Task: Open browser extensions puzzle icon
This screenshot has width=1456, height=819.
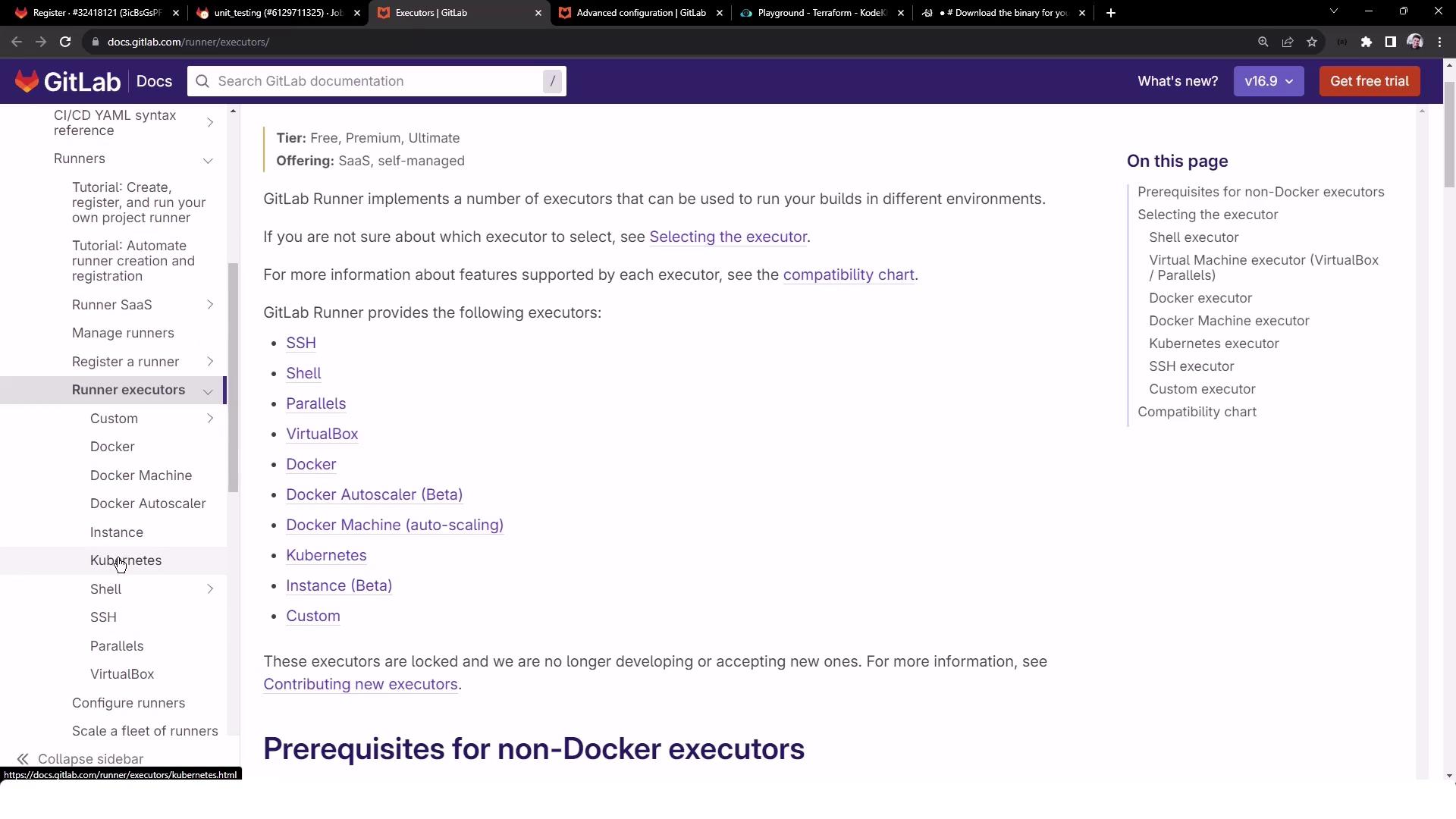Action: [1366, 42]
